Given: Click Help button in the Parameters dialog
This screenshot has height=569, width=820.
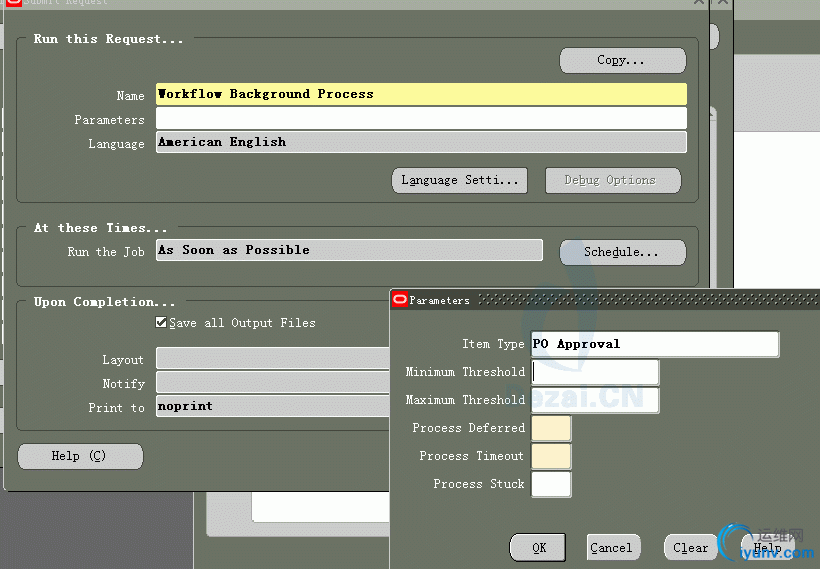Looking at the screenshot, I should click(x=767, y=548).
